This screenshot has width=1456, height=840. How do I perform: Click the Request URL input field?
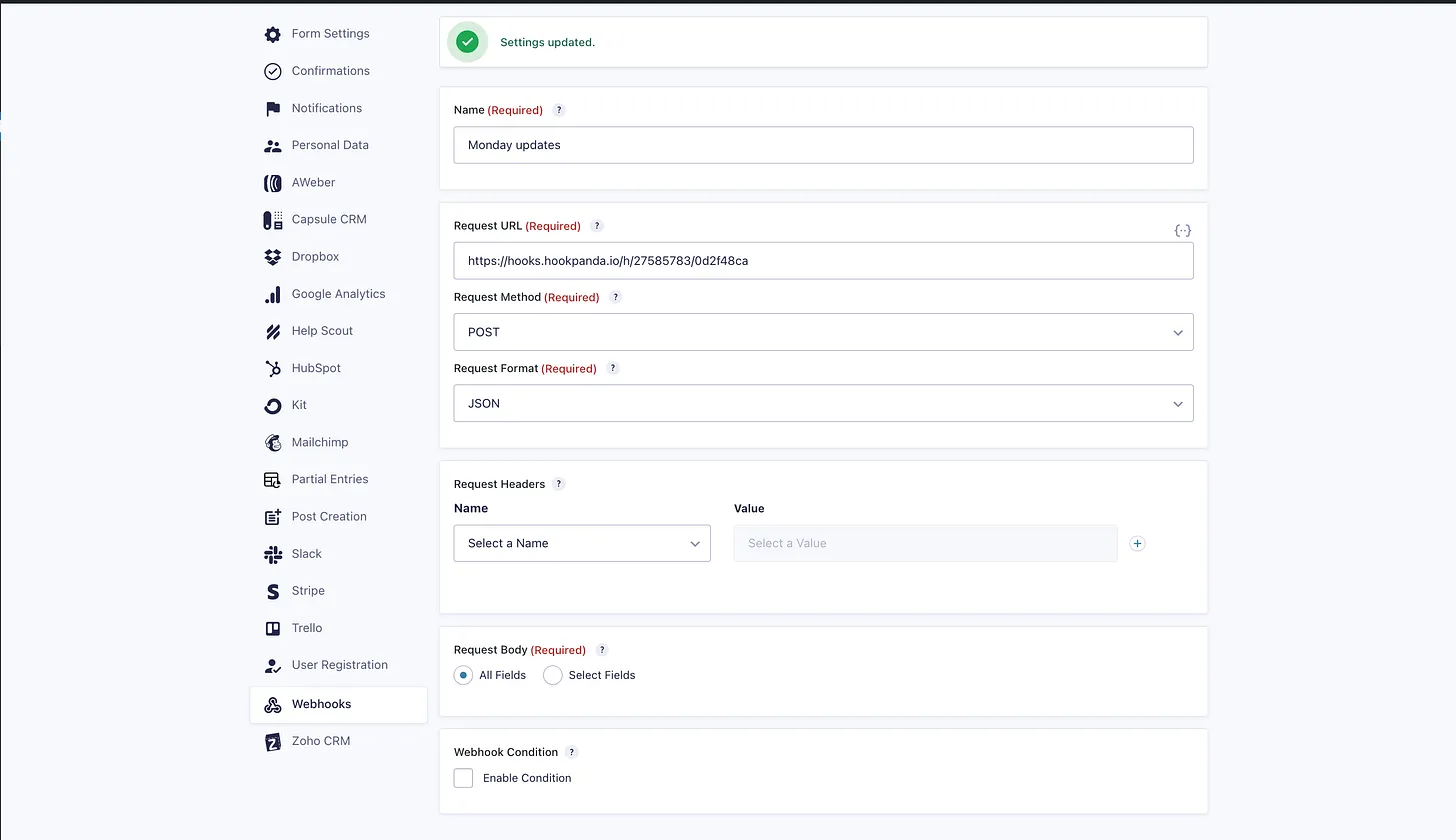pyautogui.click(x=822, y=261)
